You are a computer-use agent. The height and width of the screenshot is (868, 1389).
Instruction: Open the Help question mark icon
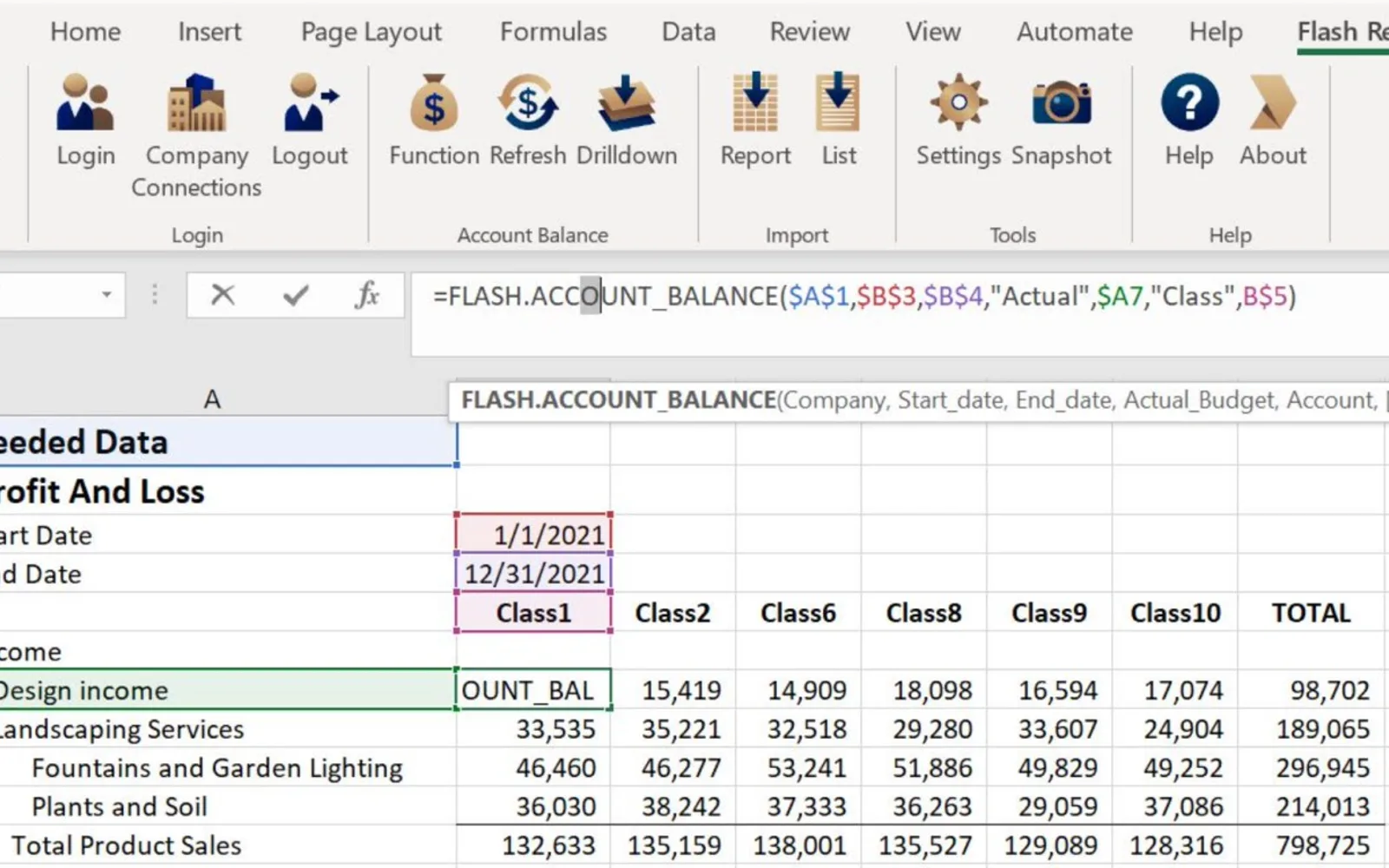tap(1189, 120)
